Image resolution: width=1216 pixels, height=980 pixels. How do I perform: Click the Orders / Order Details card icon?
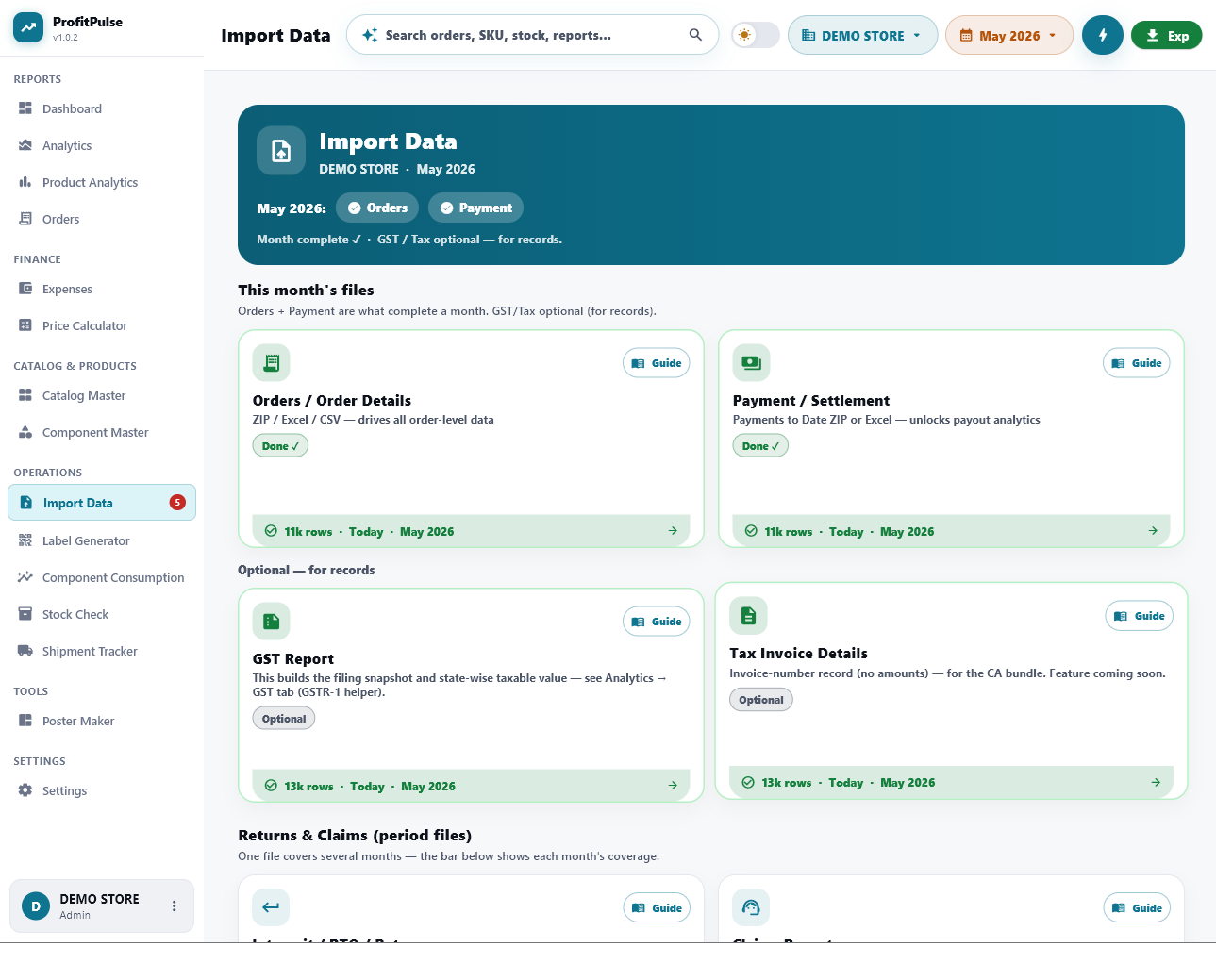(x=271, y=363)
